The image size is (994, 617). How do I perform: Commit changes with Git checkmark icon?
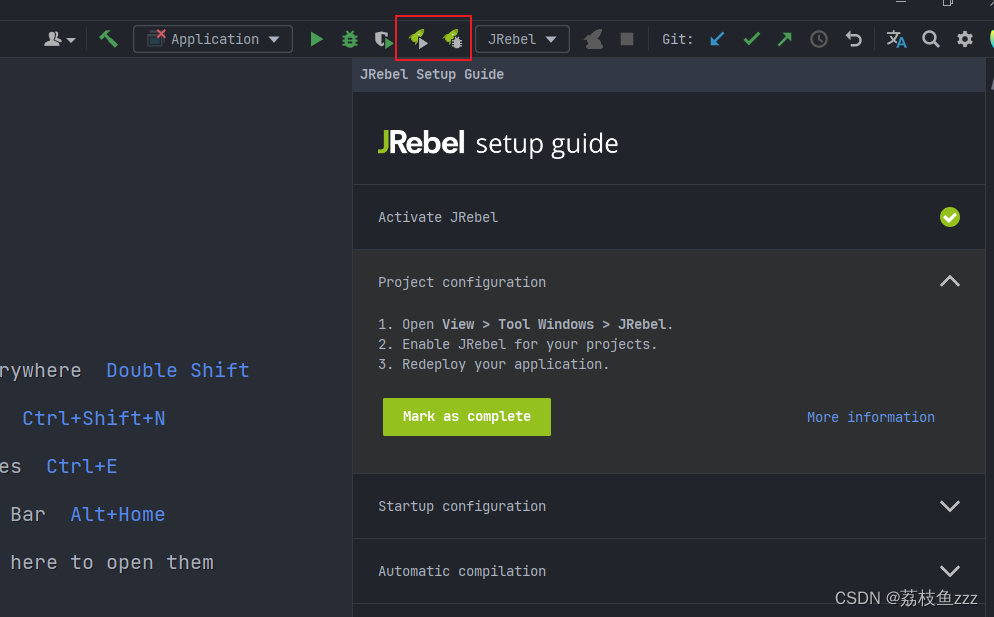[x=752, y=39]
